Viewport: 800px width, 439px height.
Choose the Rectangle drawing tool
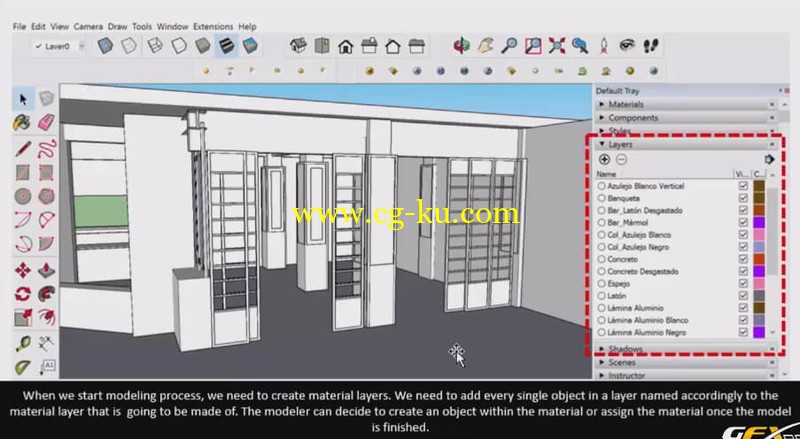pyautogui.click(x=22, y=173)
